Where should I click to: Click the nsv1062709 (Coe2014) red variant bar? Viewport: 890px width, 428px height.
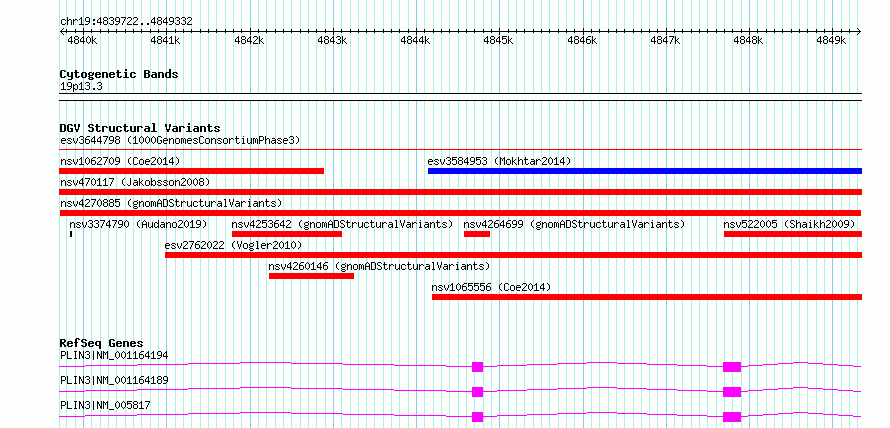192,171
